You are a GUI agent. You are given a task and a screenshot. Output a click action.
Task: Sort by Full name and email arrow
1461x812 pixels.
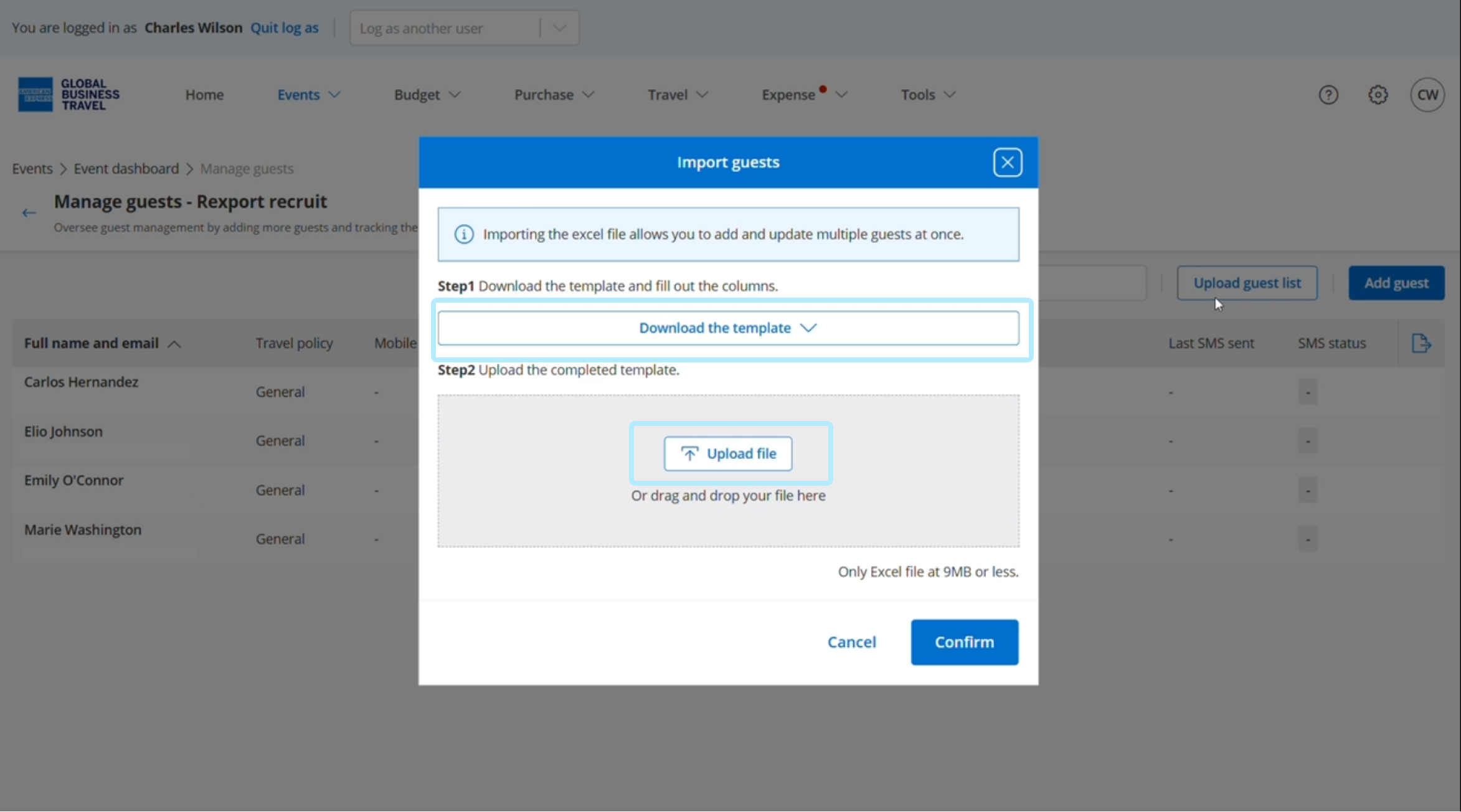tap(174, 344)
